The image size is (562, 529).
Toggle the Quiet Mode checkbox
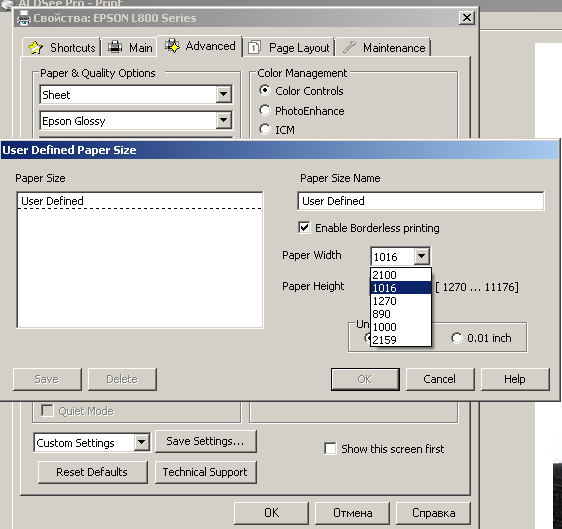(47, 411)
